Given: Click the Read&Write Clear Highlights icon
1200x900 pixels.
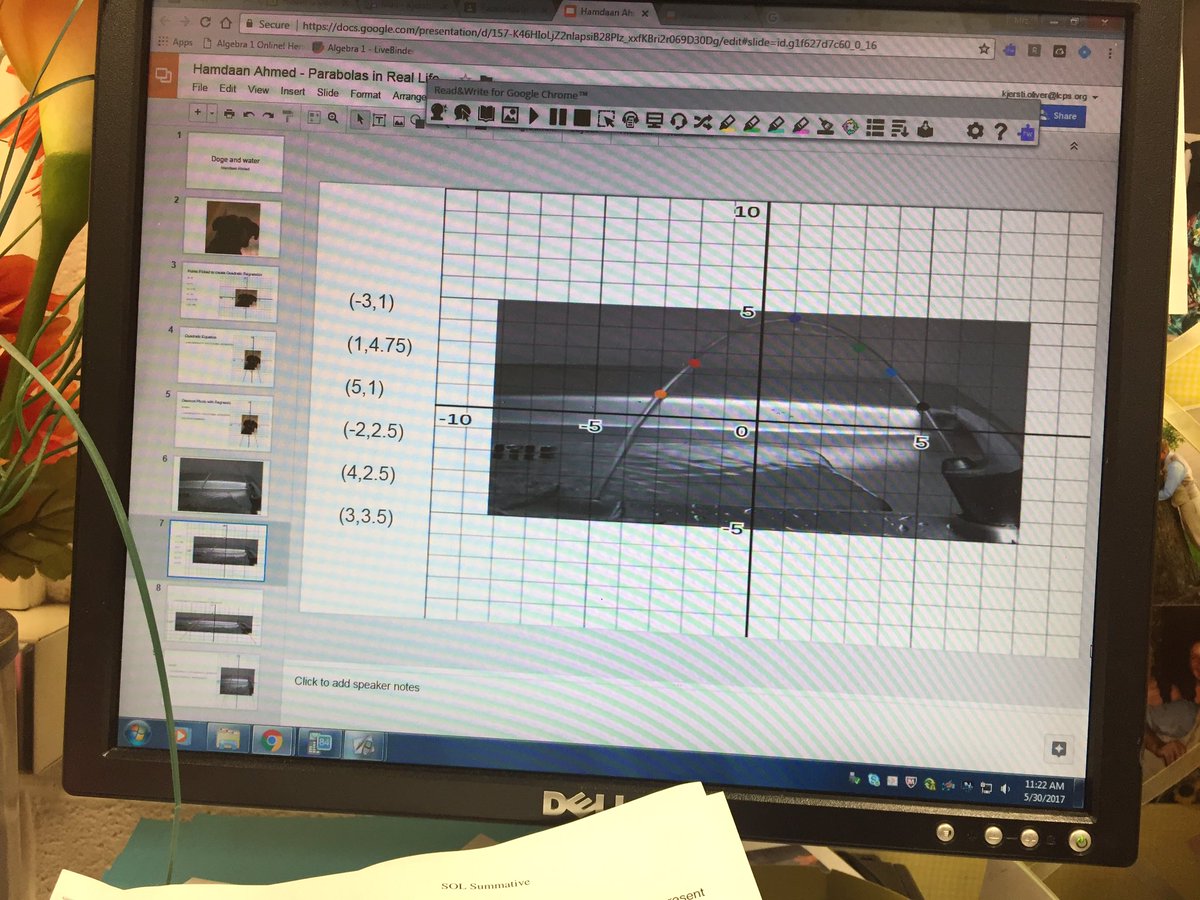Looking at the screenshot, I should click(x=825, y=125).
